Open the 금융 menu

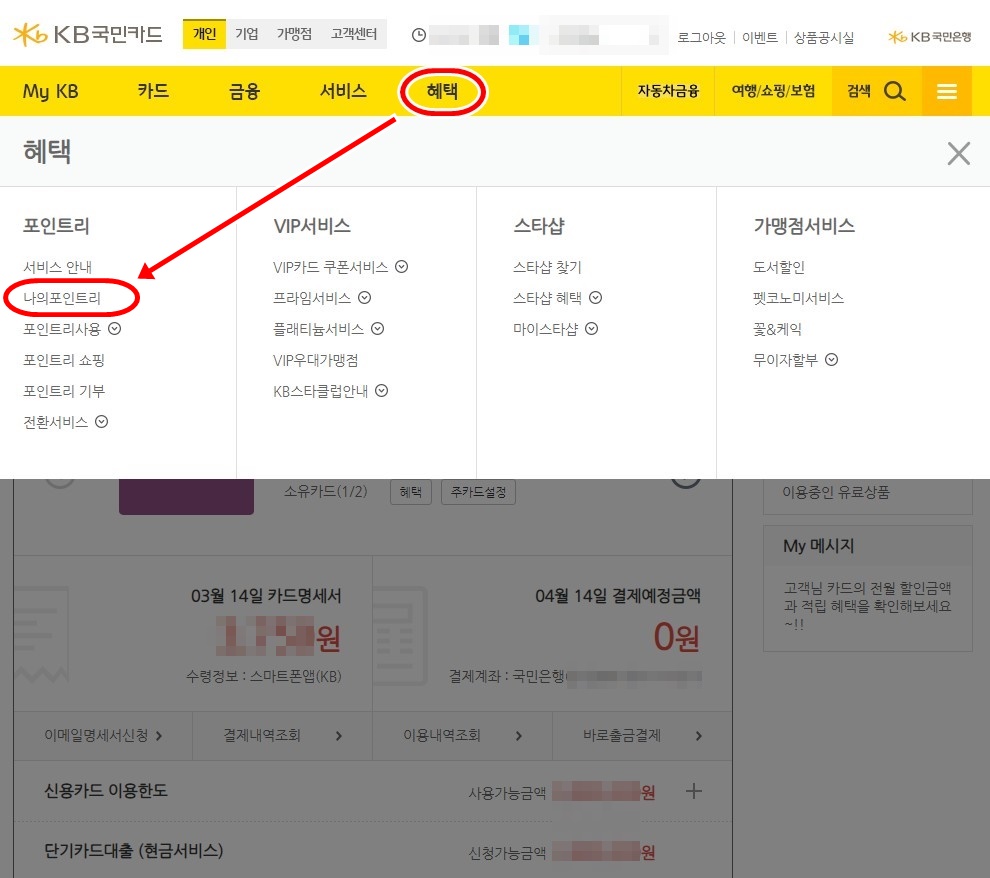(244, 92)
